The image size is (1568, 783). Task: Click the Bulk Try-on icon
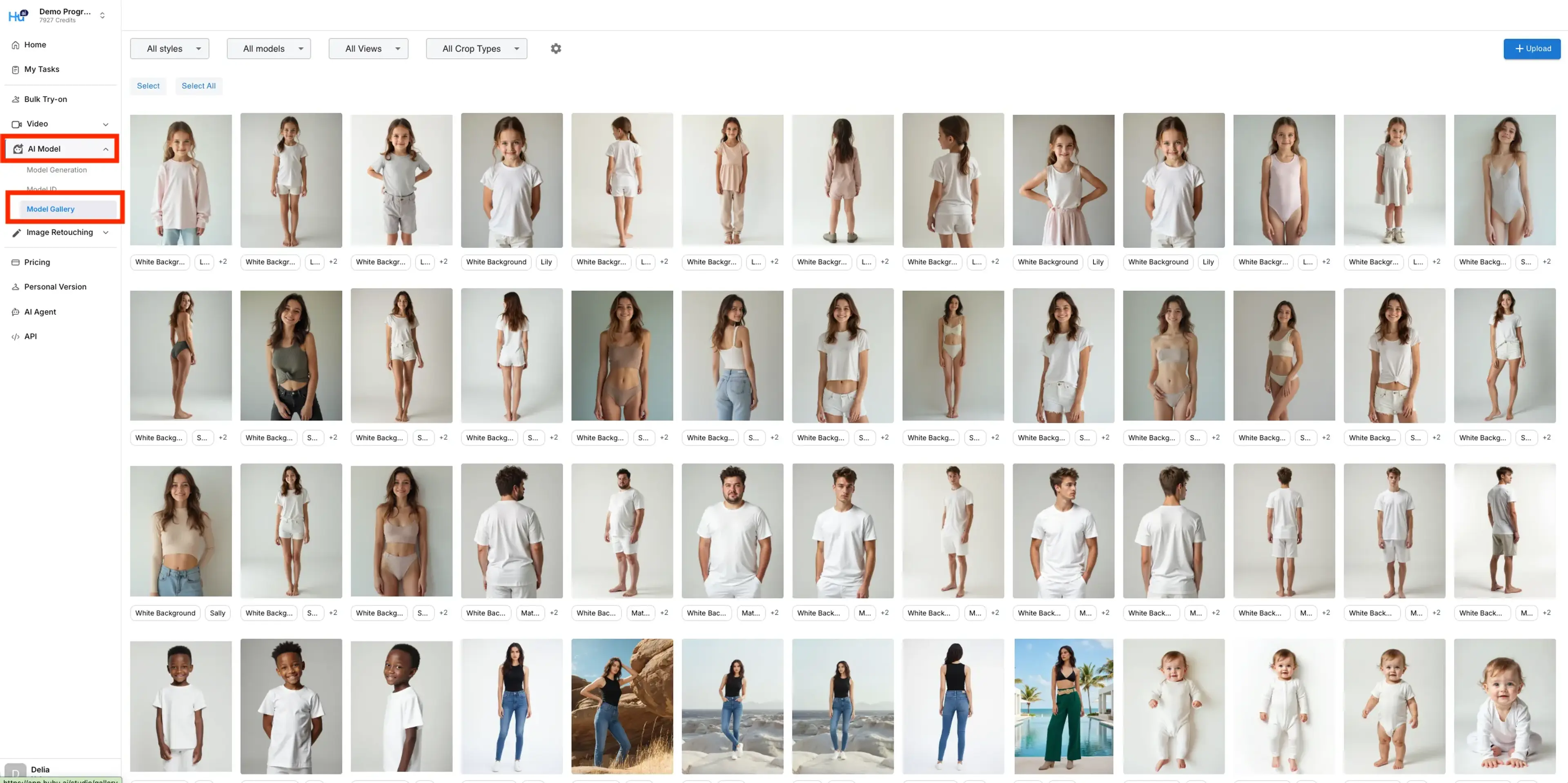pos(16,99)
